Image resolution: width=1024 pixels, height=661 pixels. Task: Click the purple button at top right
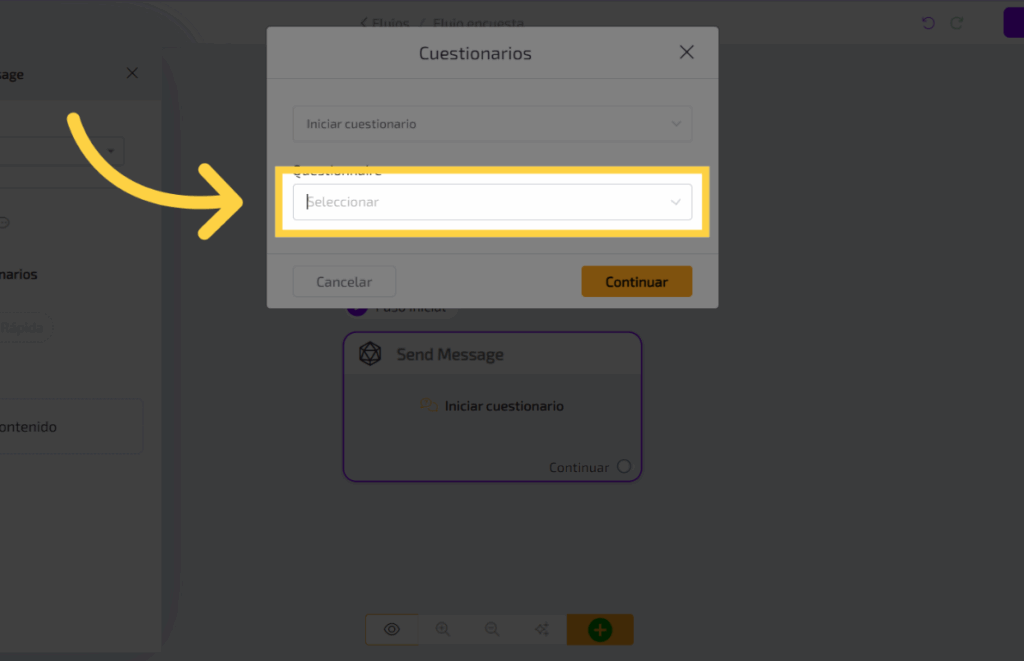pos(1013,23)
